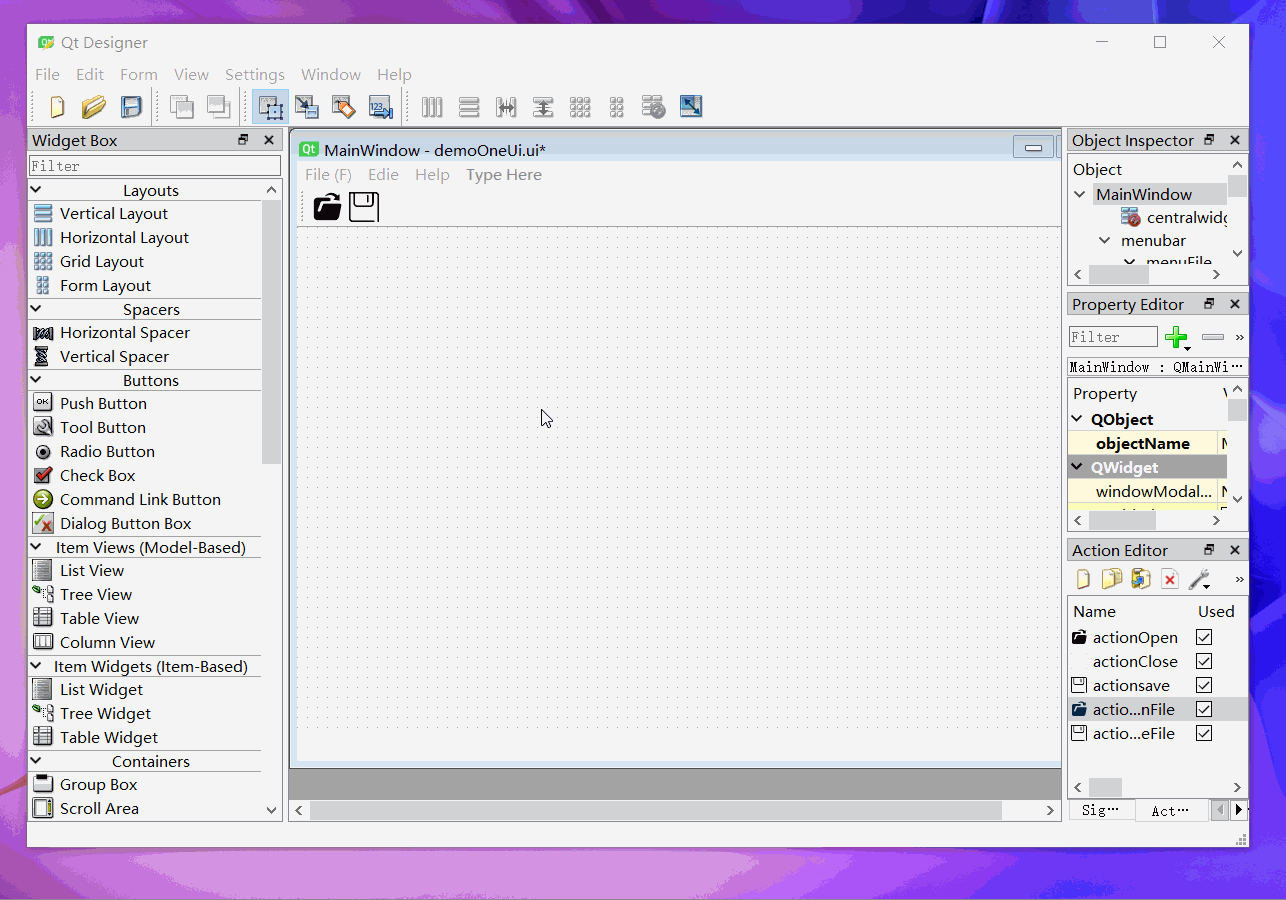Open the Settings menu
Image resolution: width=1286 pixels, height=900 pixels.
[x=255, y=74]
